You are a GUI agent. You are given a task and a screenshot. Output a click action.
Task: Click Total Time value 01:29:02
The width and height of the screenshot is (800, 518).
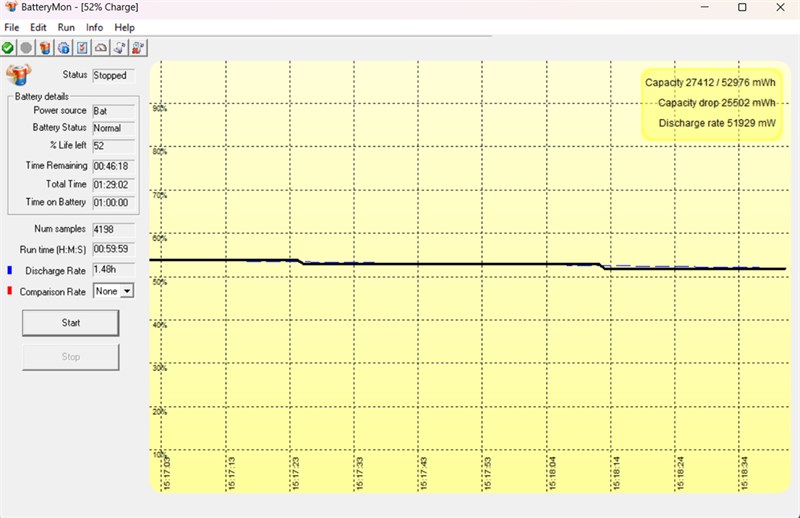point(113,185)
